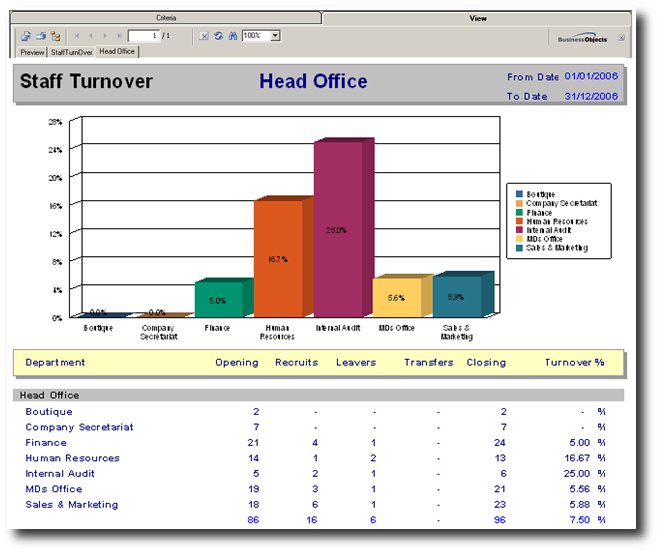This screenshot has height=552, width=659.
Task: Jump to the last page arrow
Action: click(118, 36)
